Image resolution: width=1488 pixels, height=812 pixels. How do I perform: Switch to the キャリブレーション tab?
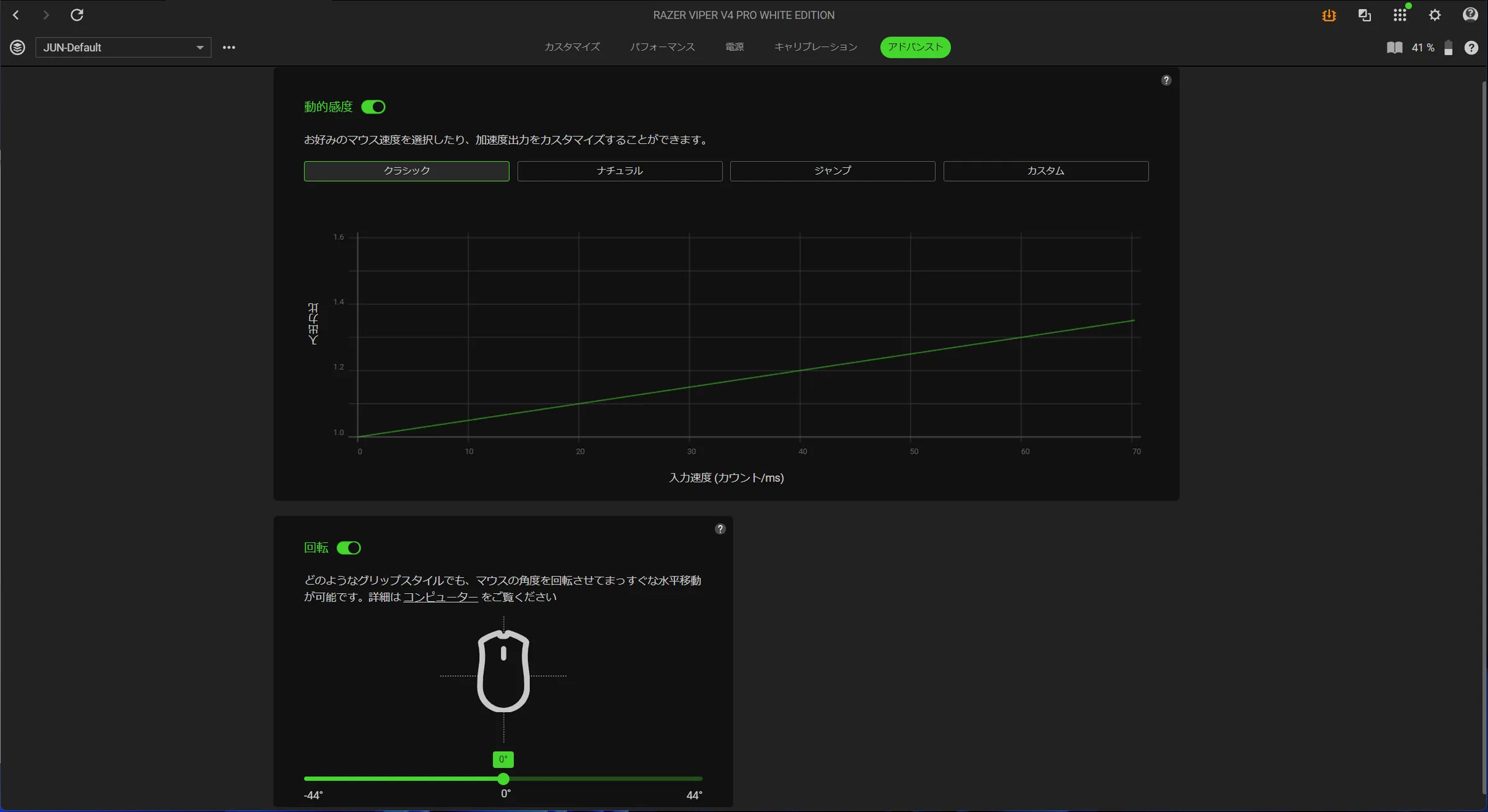point(816,47)
